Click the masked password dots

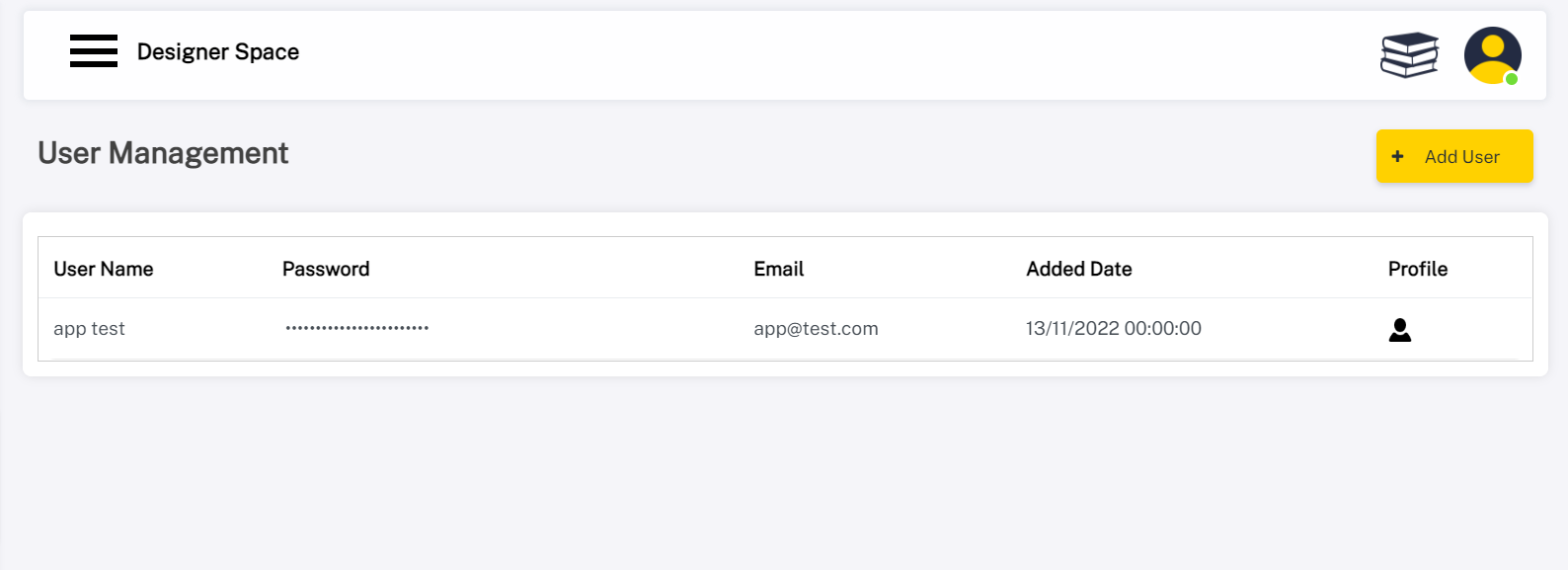(357, 328)
